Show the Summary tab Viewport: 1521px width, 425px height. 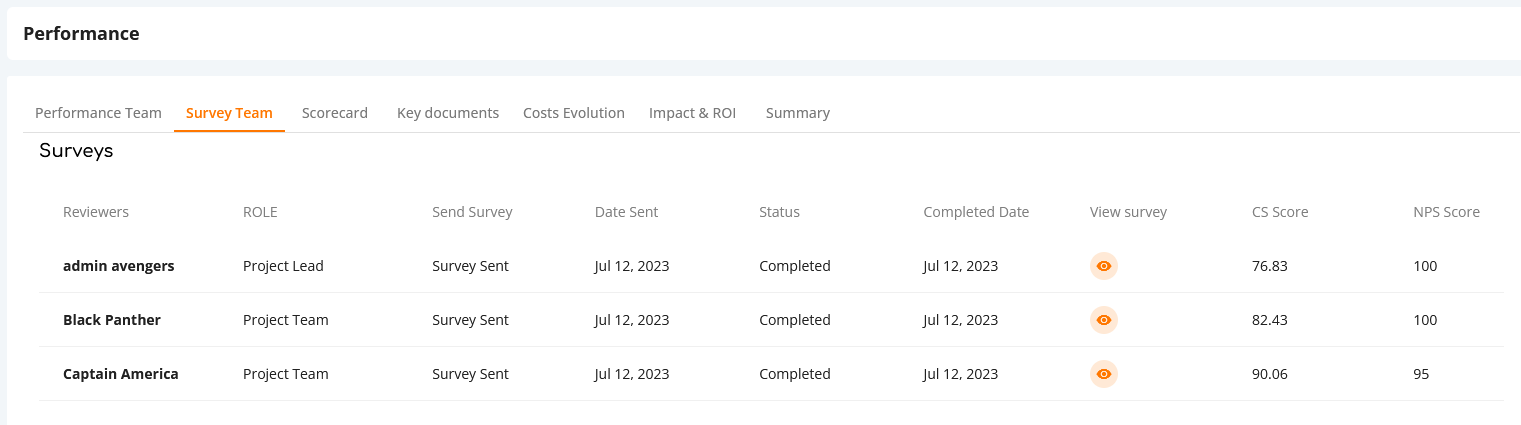pos(798,113)
